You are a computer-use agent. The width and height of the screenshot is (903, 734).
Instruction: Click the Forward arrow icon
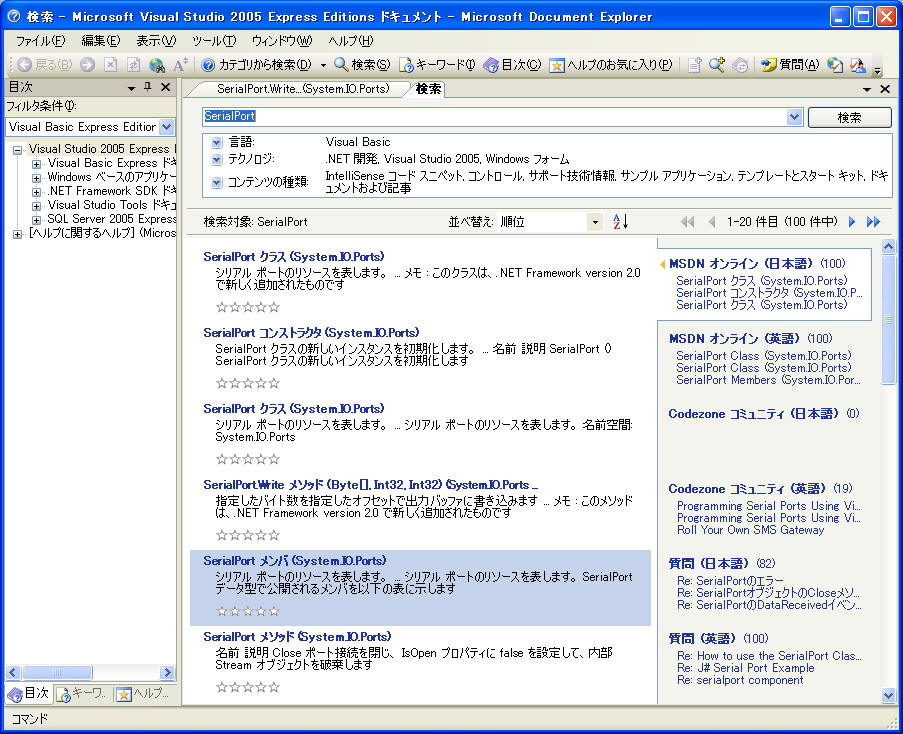tap(88, 64)
